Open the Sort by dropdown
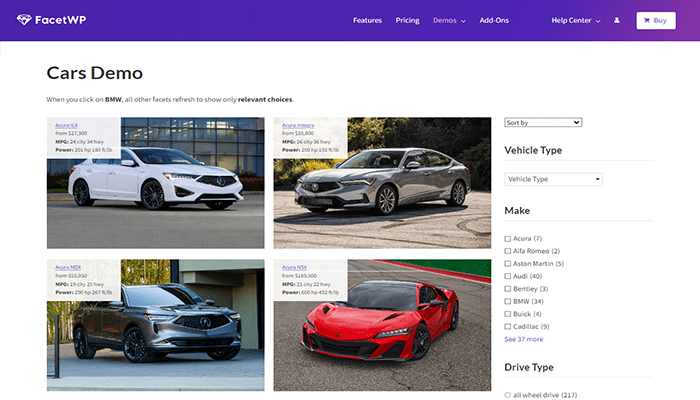Screen dimensions: 700x400 coord(543,122)
